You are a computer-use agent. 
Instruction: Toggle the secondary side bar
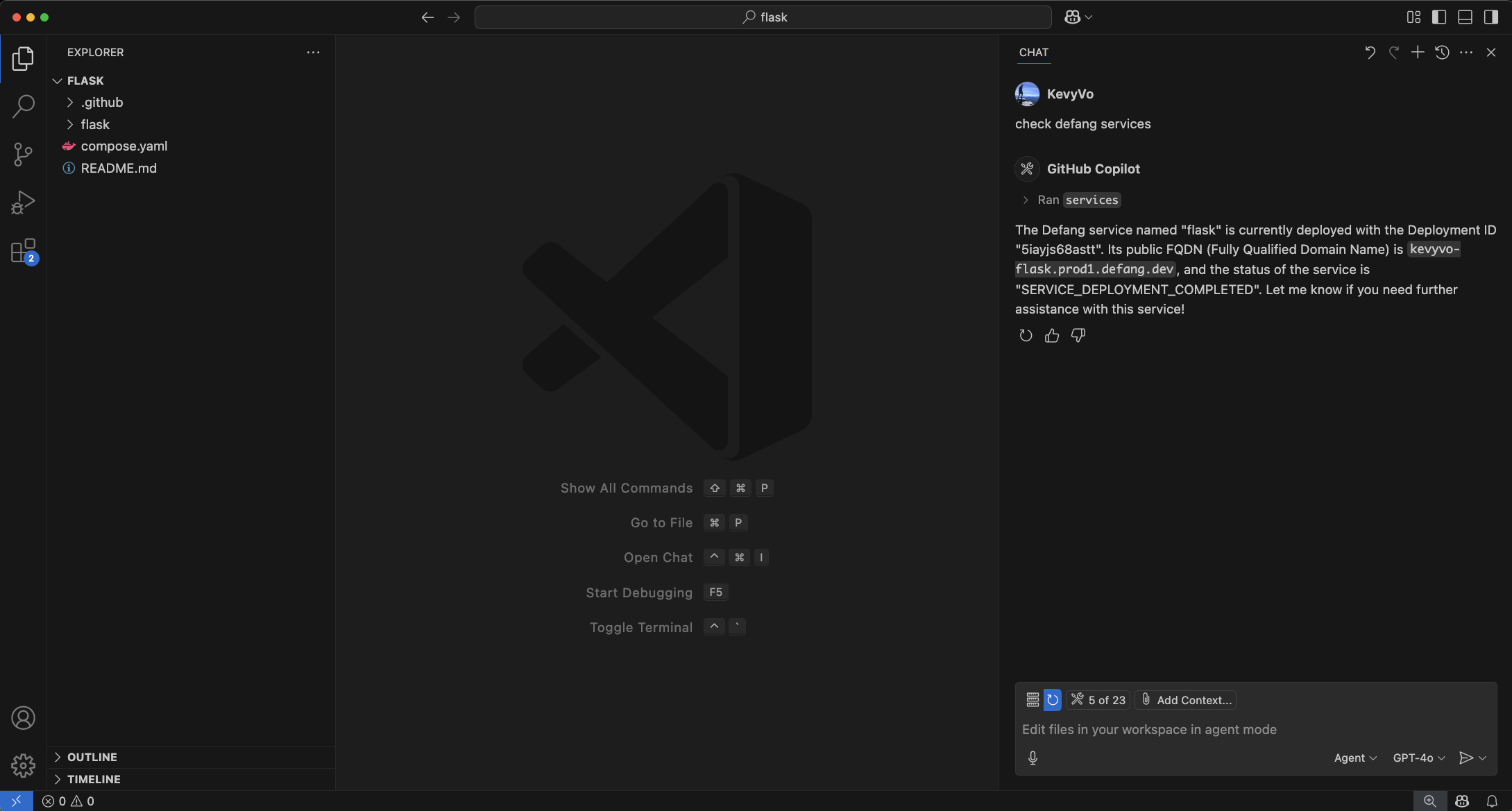pos(1490,17)
